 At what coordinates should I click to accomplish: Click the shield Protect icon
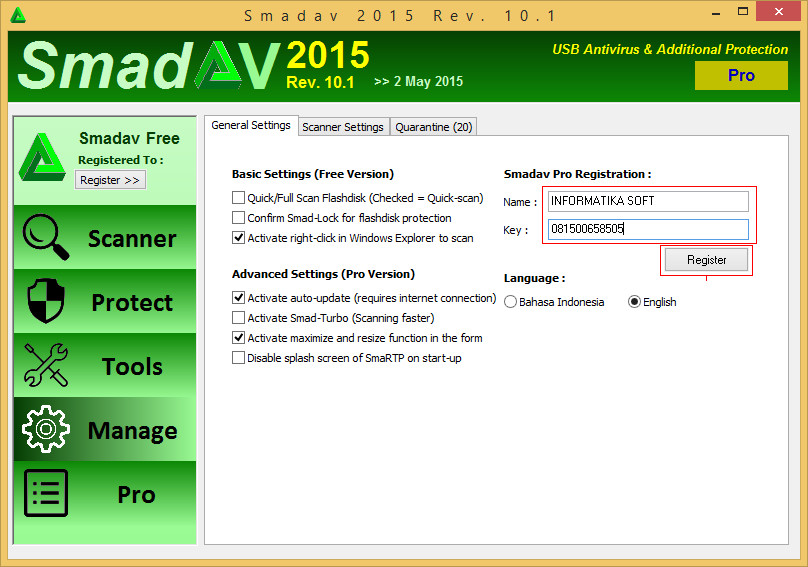coord(46,301)
